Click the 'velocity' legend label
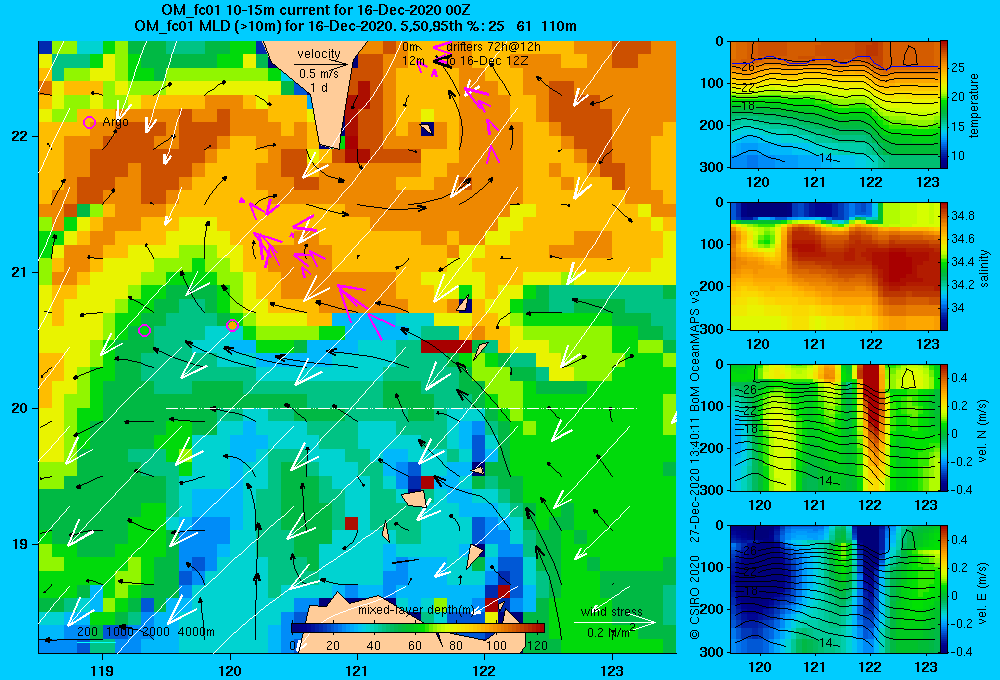The width and height of the screenshot is (1000, 680). coord(319,54)
